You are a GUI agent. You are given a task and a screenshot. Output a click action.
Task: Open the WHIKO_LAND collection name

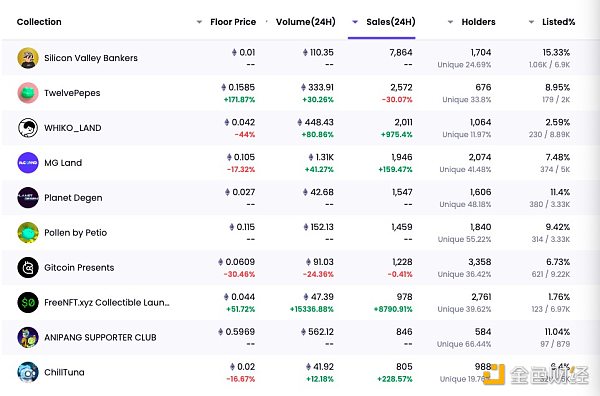click(x=73, y=128)
